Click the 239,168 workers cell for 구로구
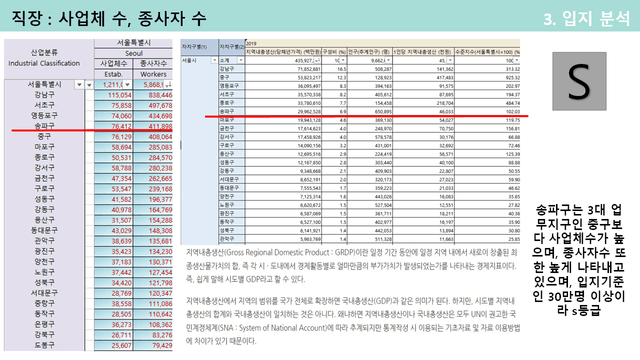The height and width of the screenshot is (360, 640). pos(153,189)
